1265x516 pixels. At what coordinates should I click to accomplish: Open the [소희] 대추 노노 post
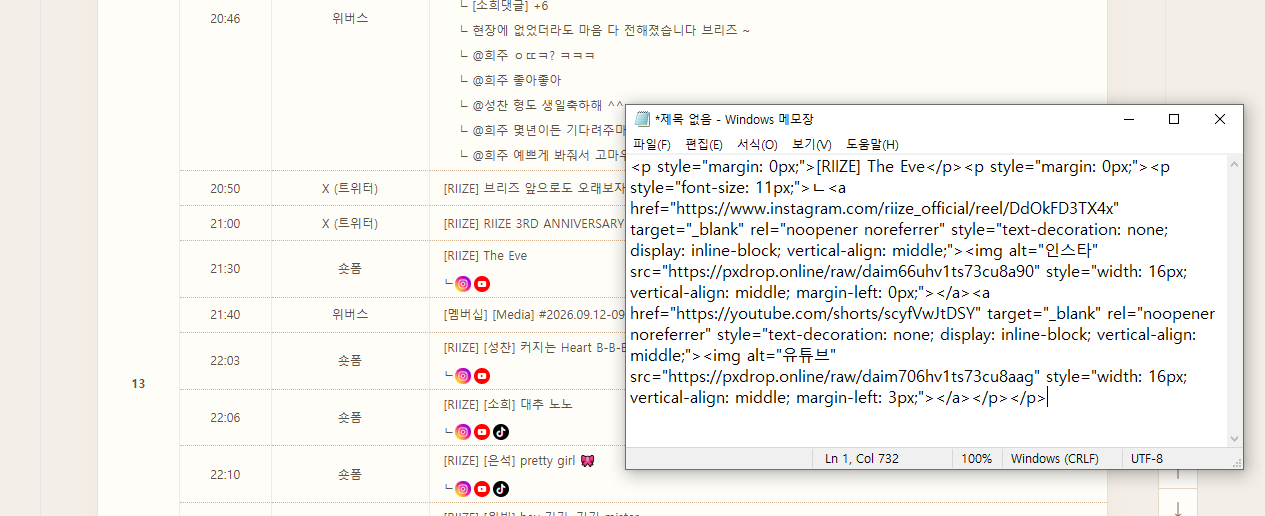click(508, 404)
